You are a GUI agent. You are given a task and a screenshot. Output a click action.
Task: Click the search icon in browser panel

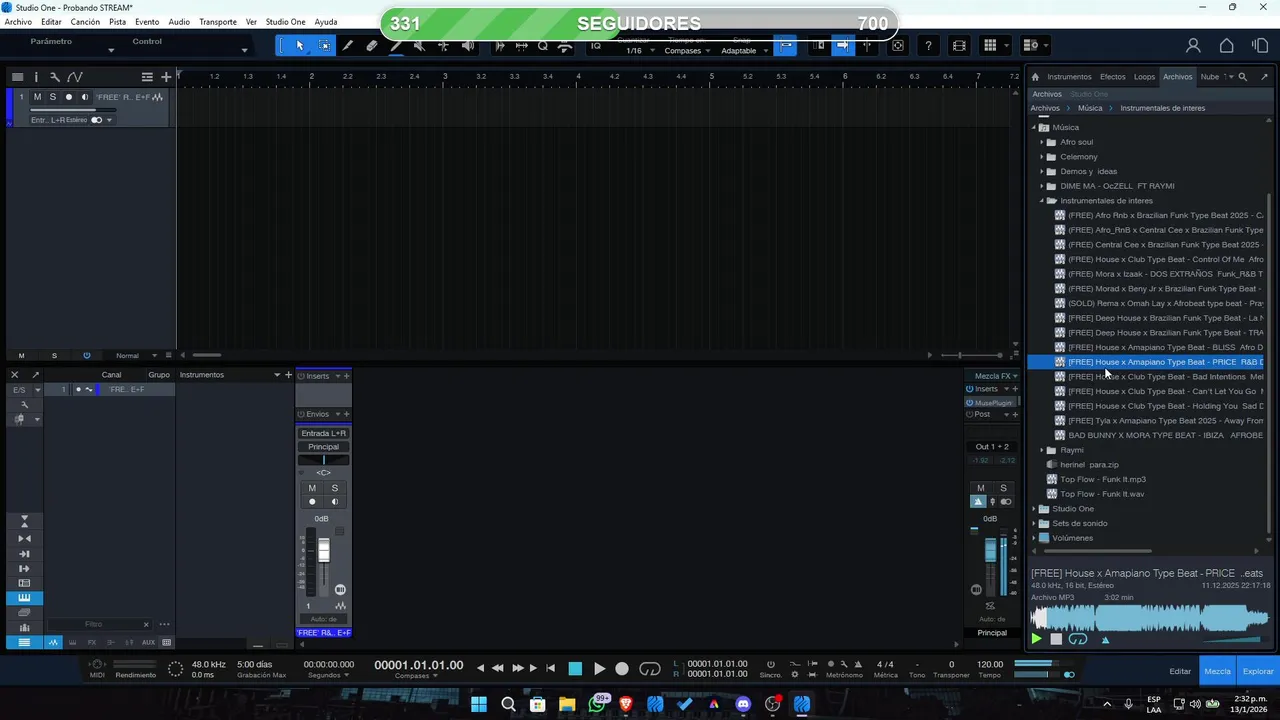tap(1243, 77)
